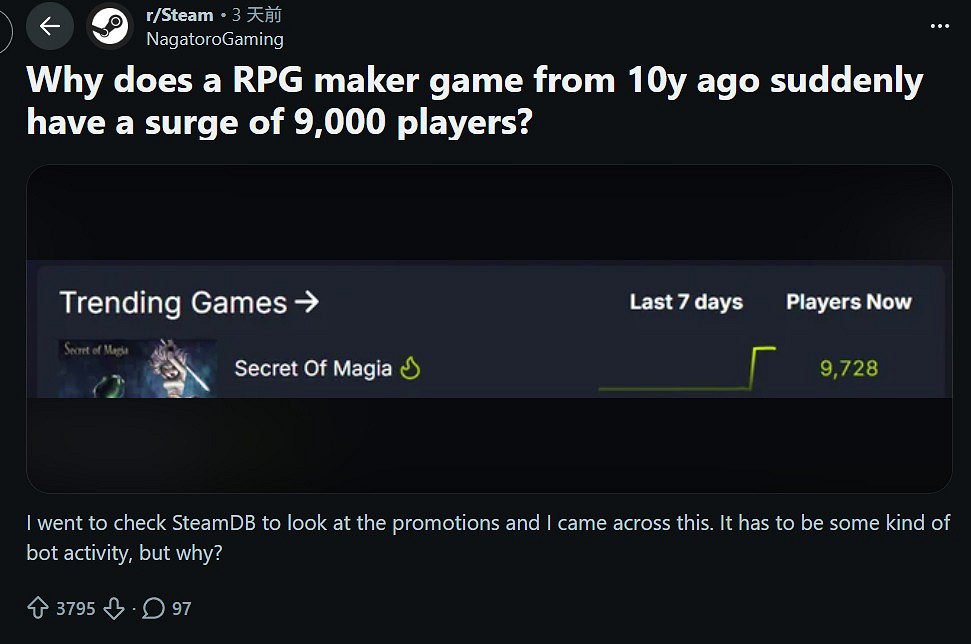Viewport: 971px width, 644px height.
Task: Click the post title about RPG maker game
Action: tap(474, 100)
